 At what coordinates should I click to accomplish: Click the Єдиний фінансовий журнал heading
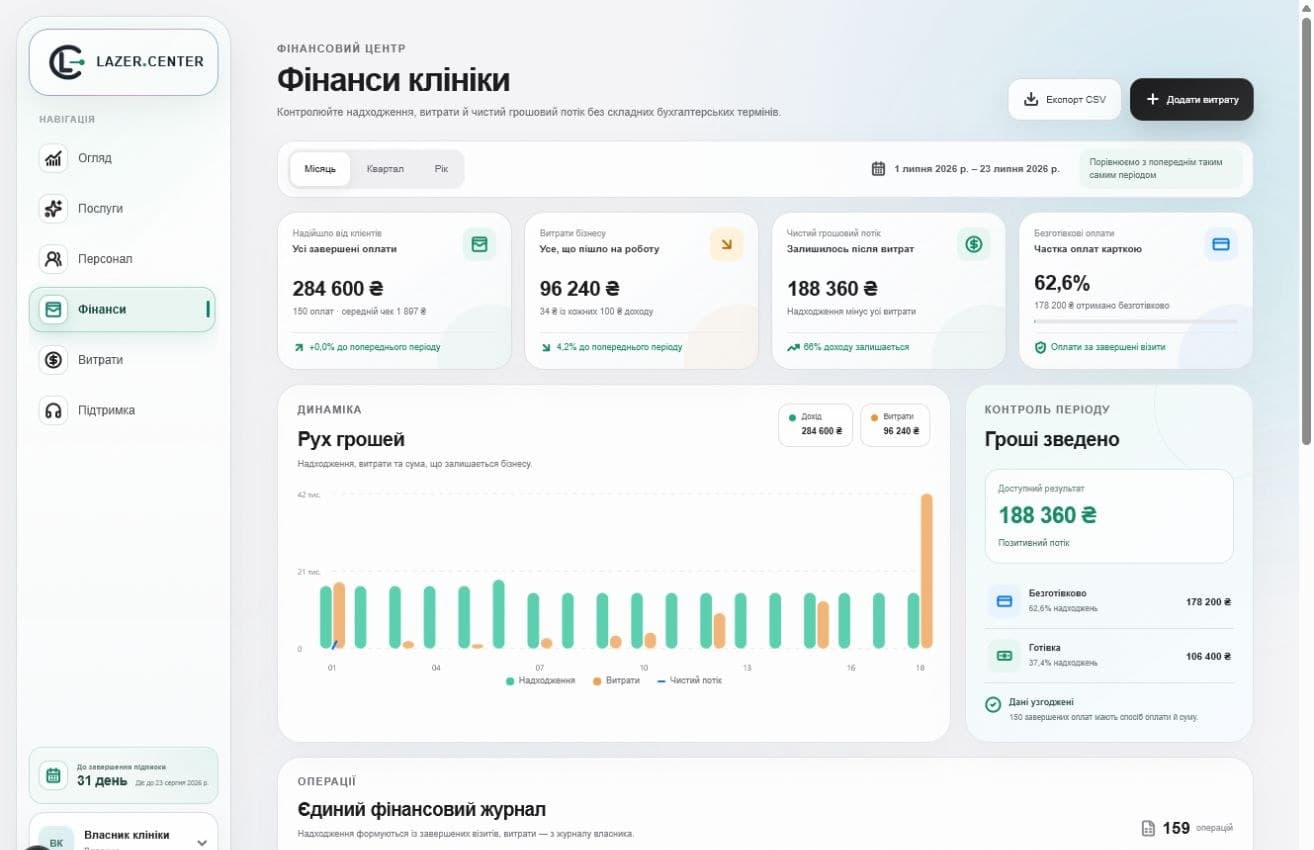coord(422,809)
